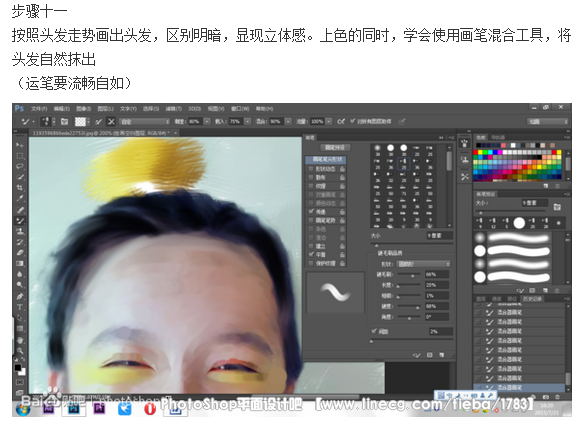Open preset manager folder icon in Brush Presets
Image resolution: width=584 pixels, height=421 pixels.
557,206
